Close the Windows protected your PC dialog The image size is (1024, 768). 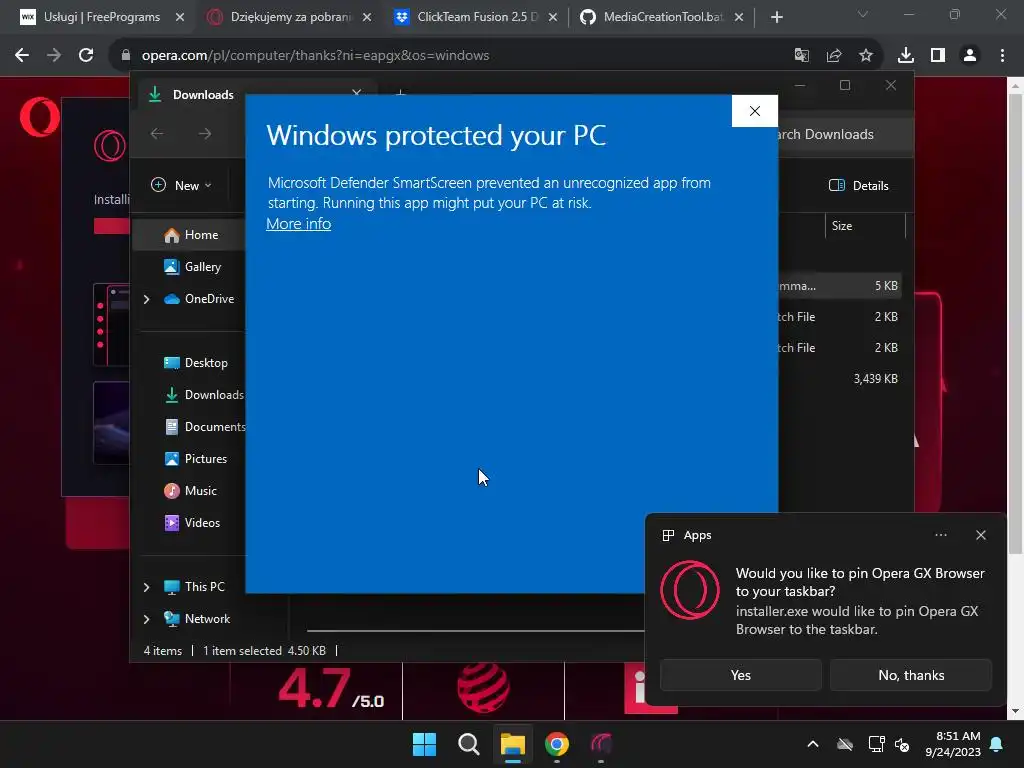point(754,111)
